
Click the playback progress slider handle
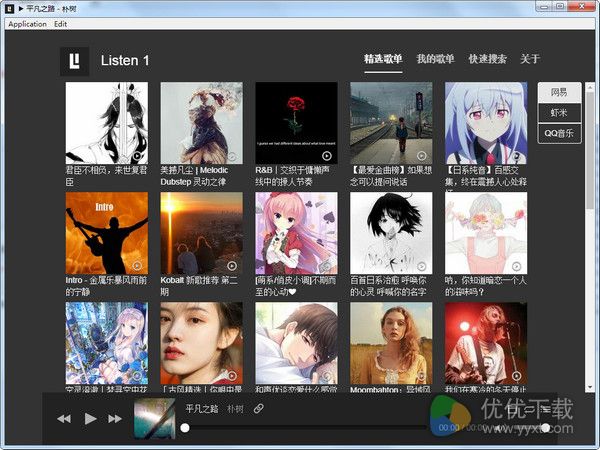(x=185, y=428)
